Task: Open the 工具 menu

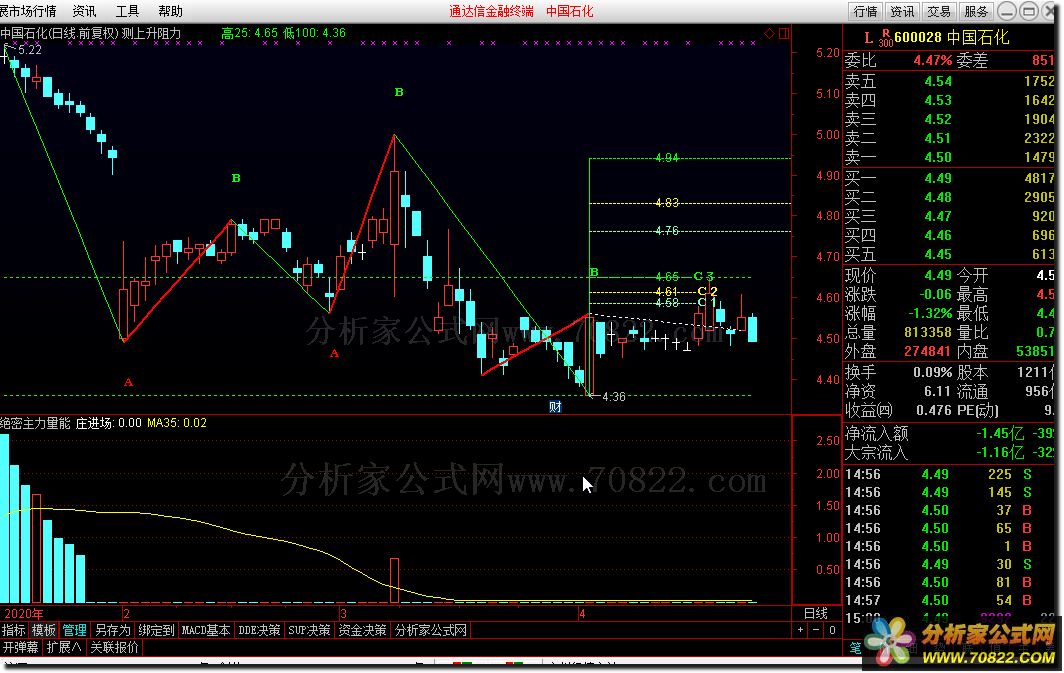Action: point(127,12)
